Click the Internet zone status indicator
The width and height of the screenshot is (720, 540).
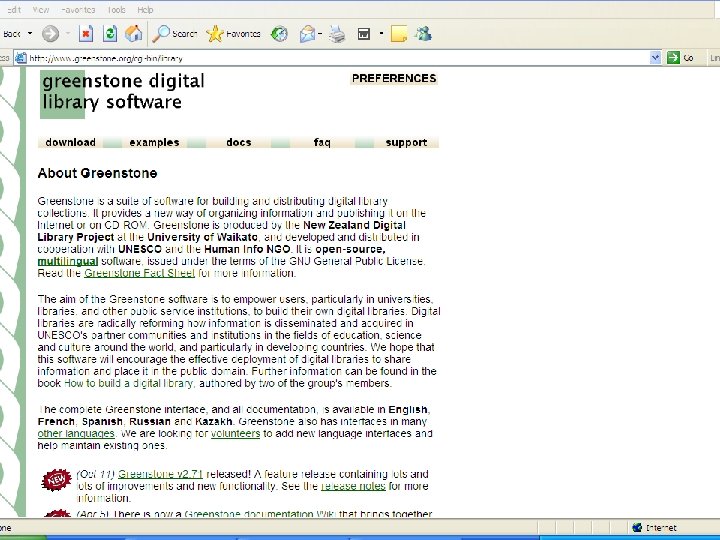(655, 528)
